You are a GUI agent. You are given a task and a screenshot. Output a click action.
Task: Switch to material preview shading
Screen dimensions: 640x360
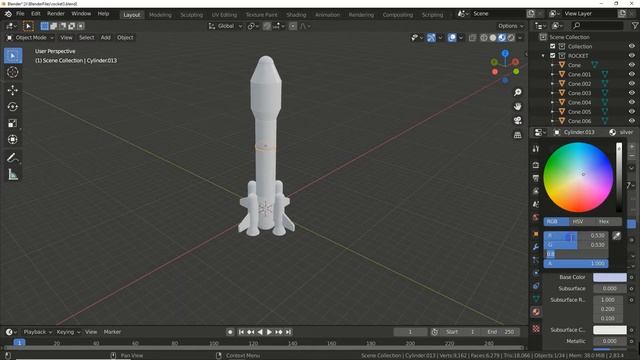(502, 38)
